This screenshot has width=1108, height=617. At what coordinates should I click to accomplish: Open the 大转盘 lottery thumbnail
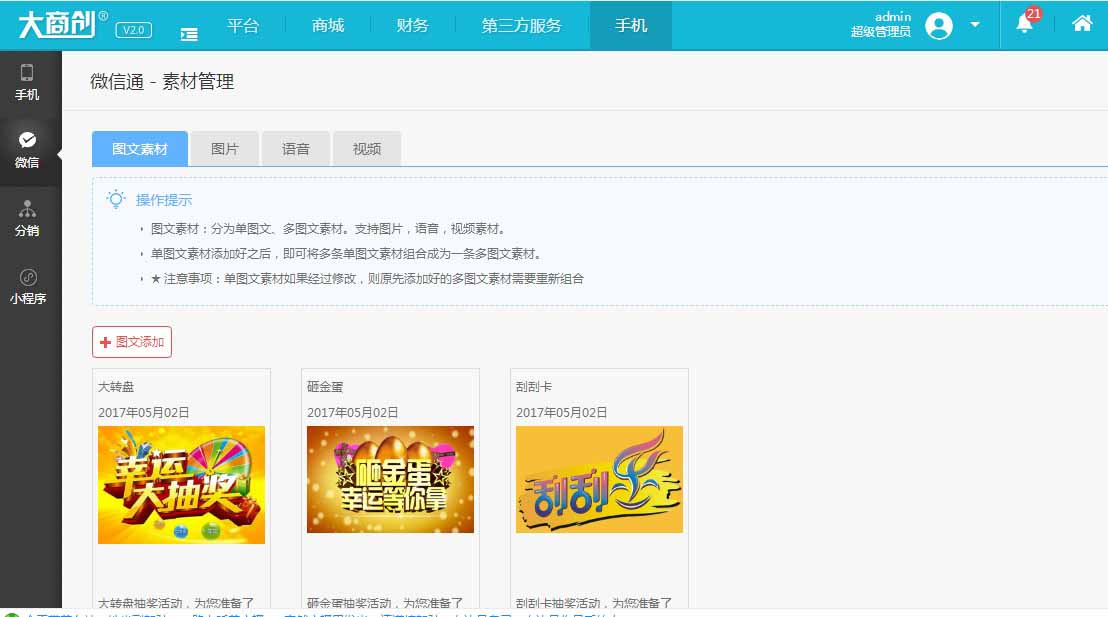click(181, 485)
